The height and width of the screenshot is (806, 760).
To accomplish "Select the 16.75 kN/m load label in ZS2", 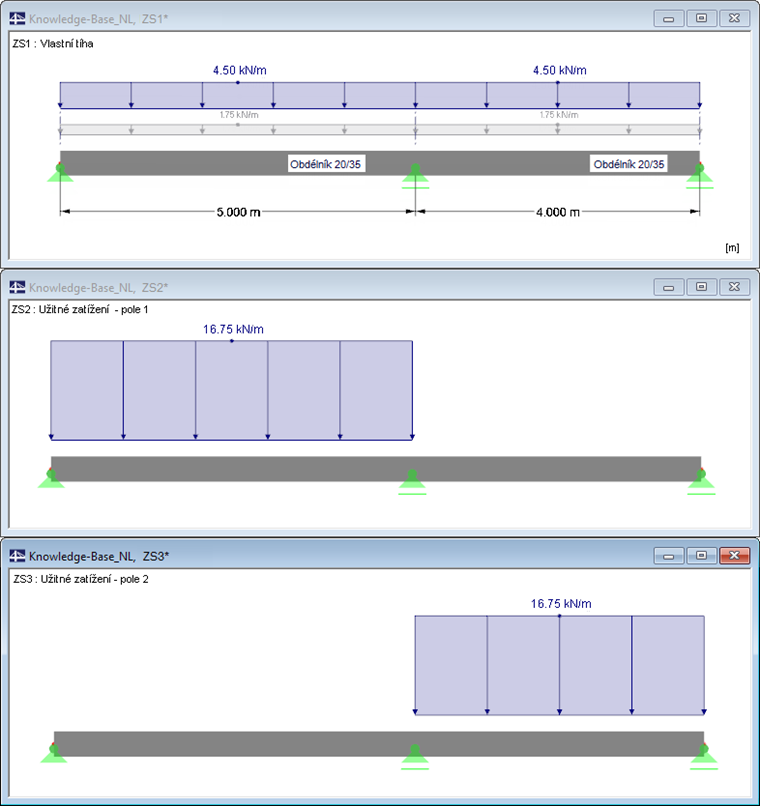I will (x=233, y=329).
